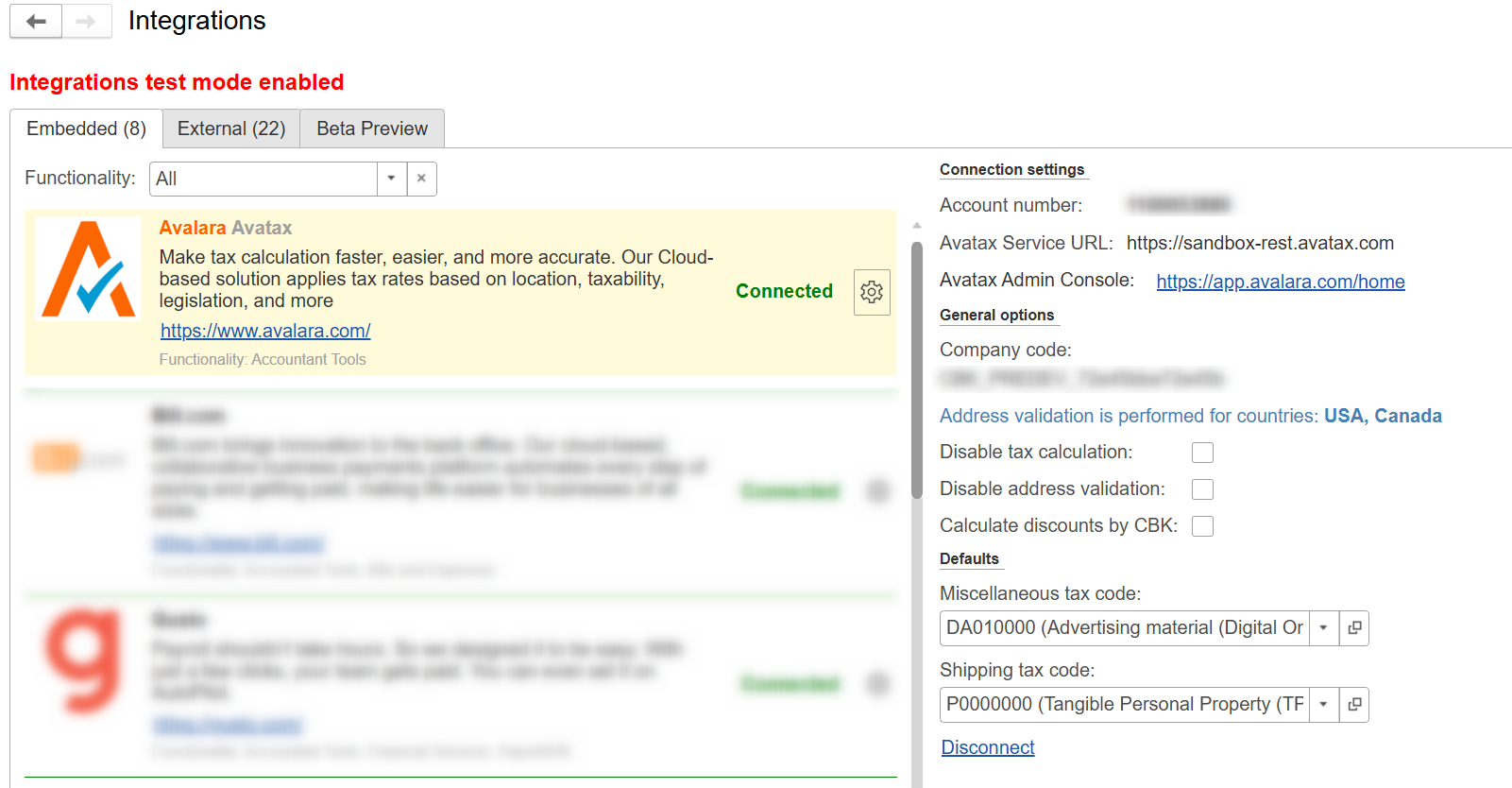The height and width of the screenshot is (788, 1512).
Task: Expand the Functionality dropdown arrow
Action: click(391, 179)
